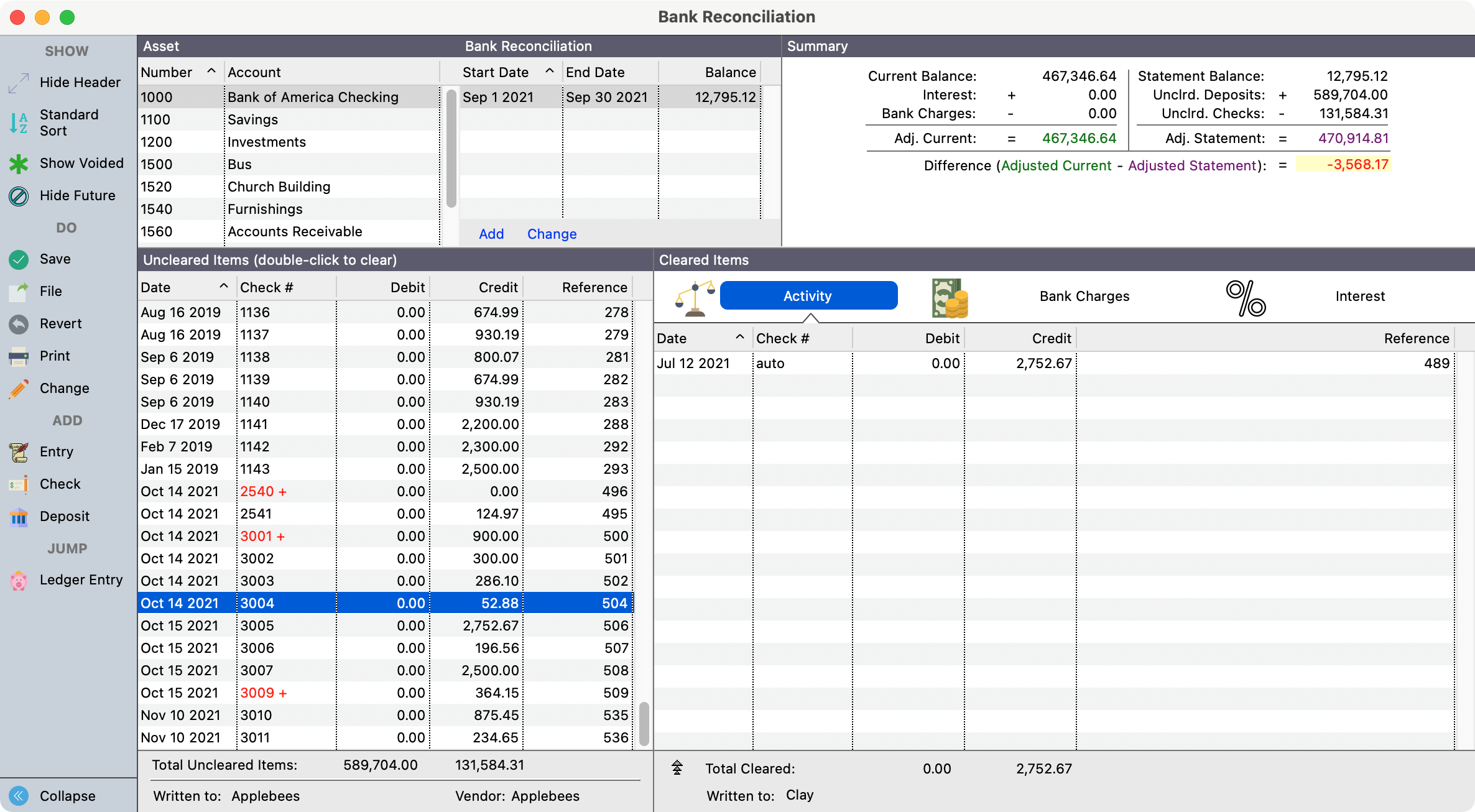Click the Revert arrow icon

tap(19, 324)
